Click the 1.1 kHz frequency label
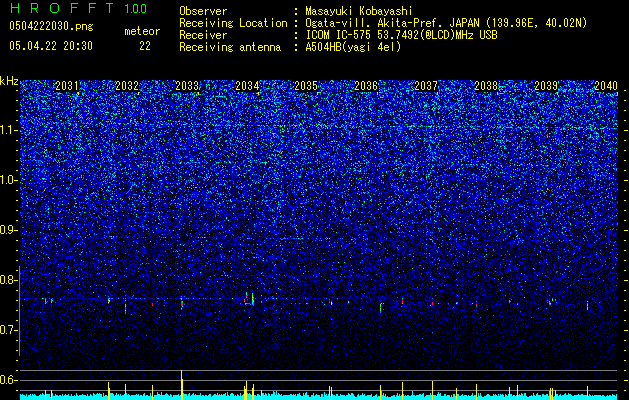 (x=8, y=130)
